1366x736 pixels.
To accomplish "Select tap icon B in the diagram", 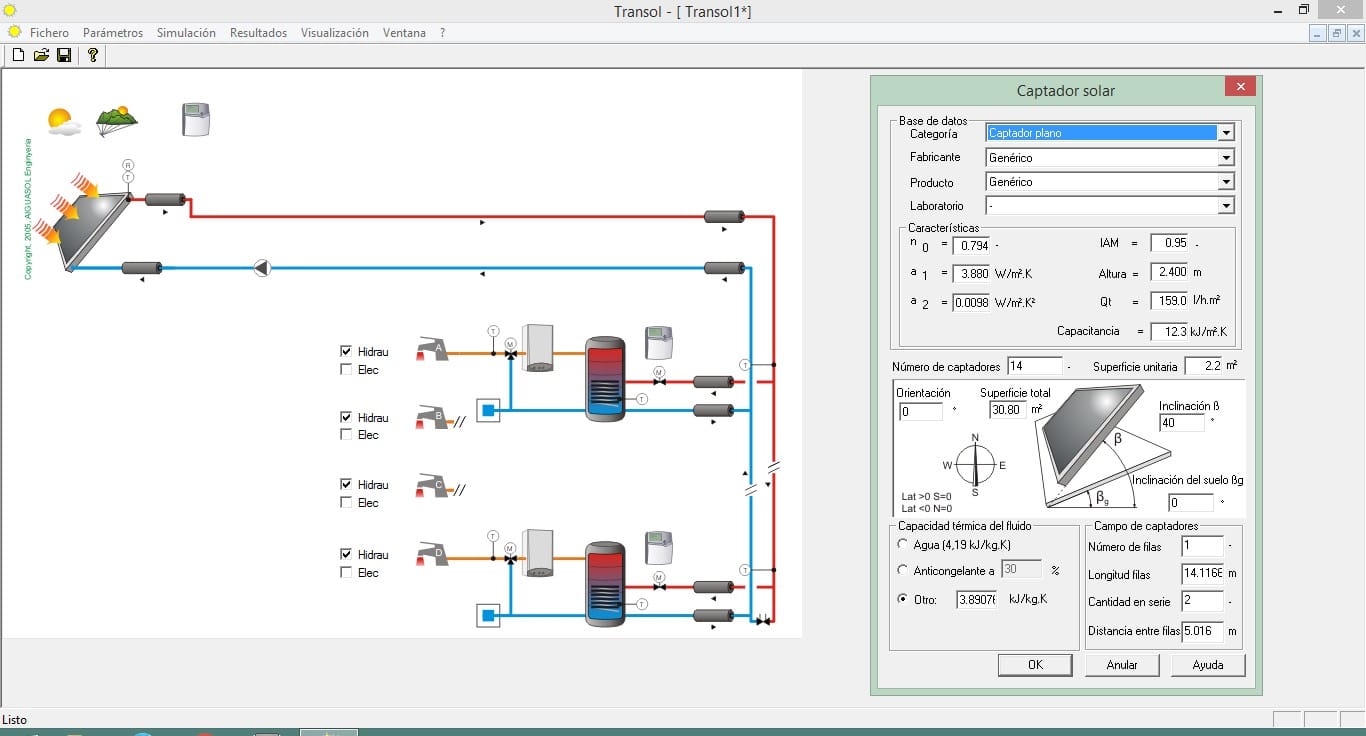I will [433, 417].
